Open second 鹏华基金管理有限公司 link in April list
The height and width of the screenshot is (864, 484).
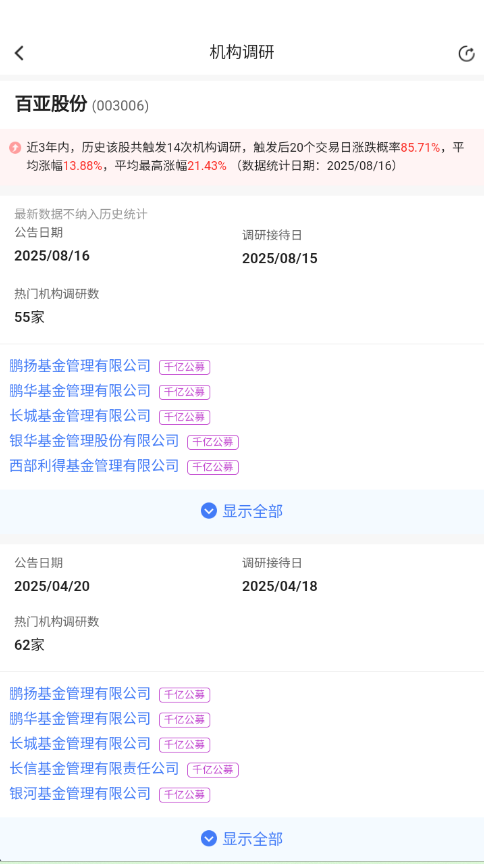(x=80, y=719)
